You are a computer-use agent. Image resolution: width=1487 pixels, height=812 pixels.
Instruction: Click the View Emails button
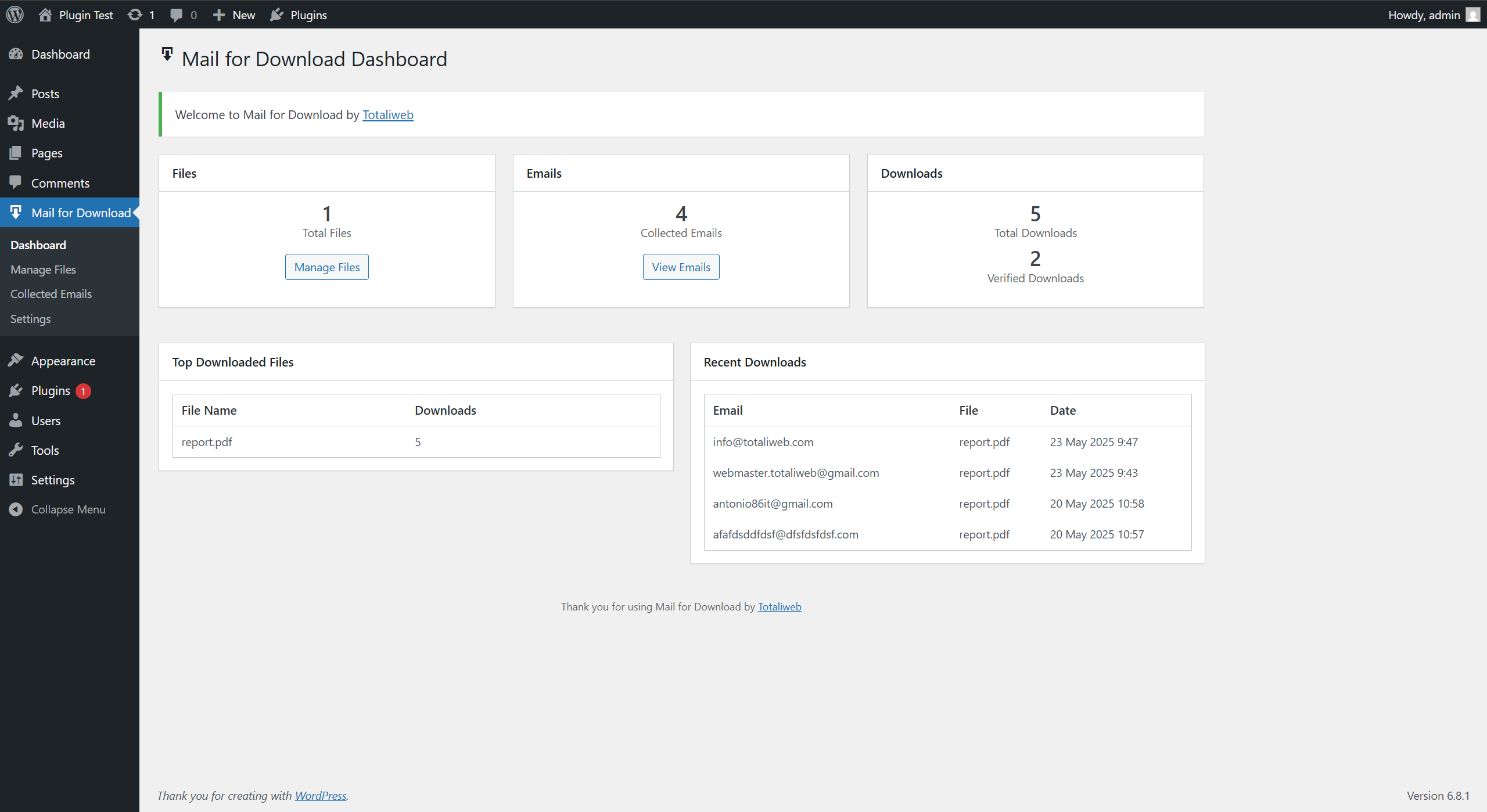[681, 267]
